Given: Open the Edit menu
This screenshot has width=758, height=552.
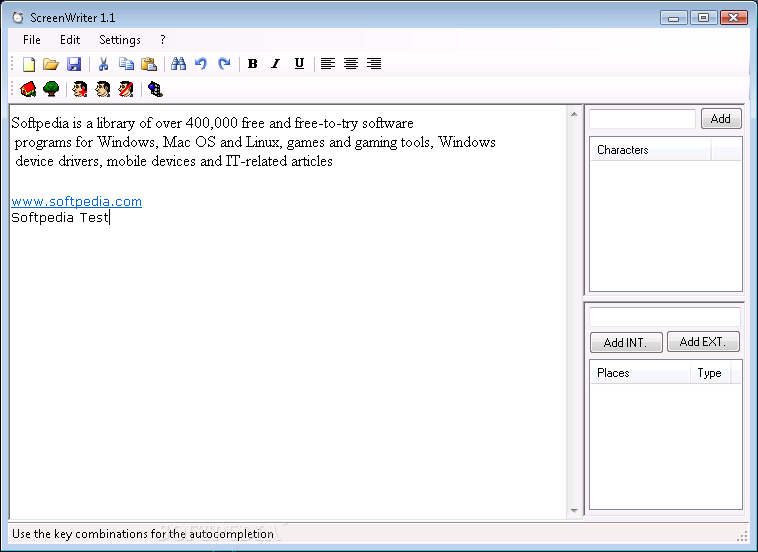Looking at the screenshot, I should [70, 40].
